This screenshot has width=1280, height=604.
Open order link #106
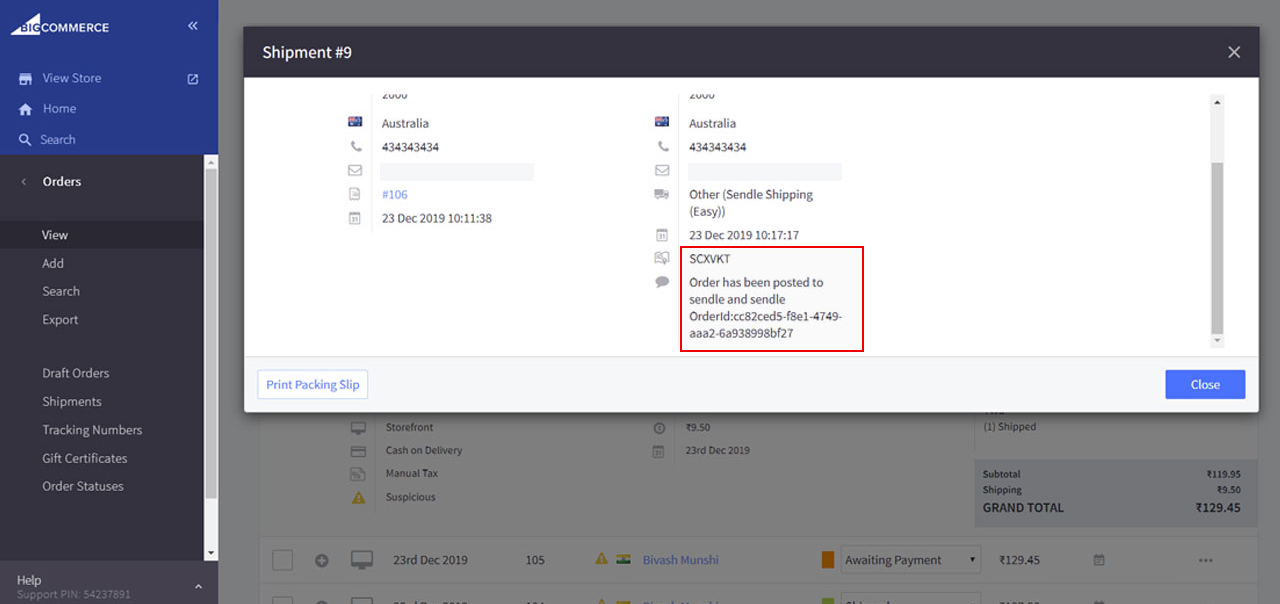click(x=395, y=195)
